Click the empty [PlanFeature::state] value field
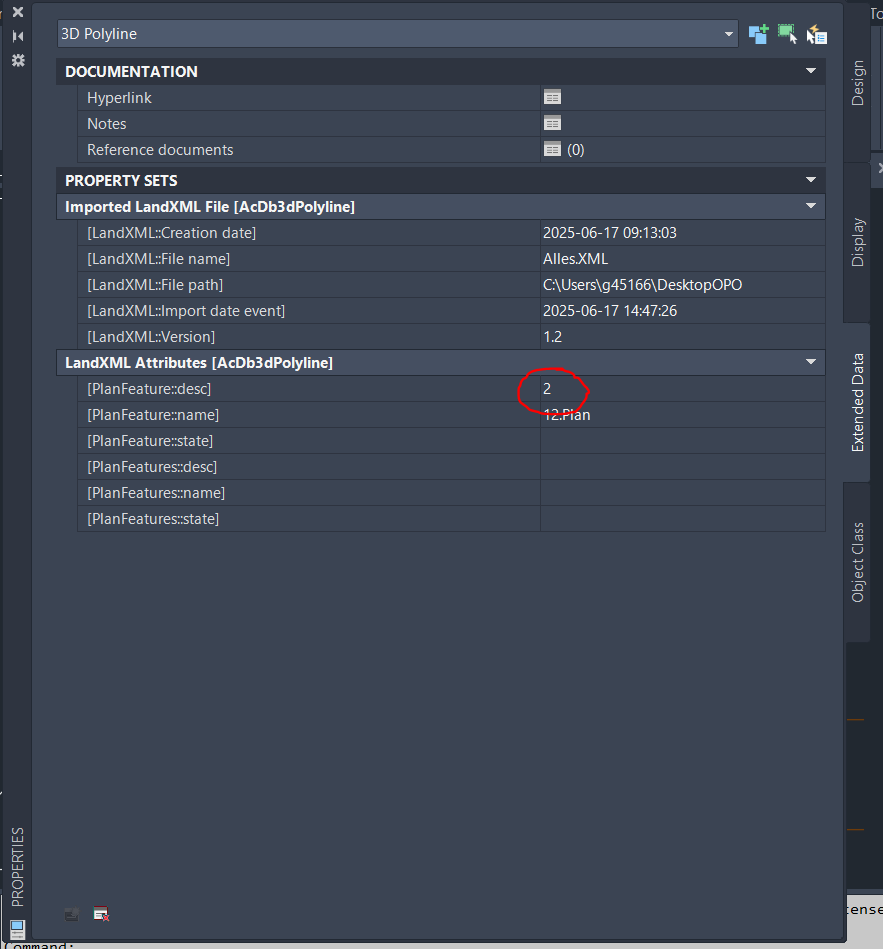The width and height of the screenshot is (883, 949). [x=683, y=441]
